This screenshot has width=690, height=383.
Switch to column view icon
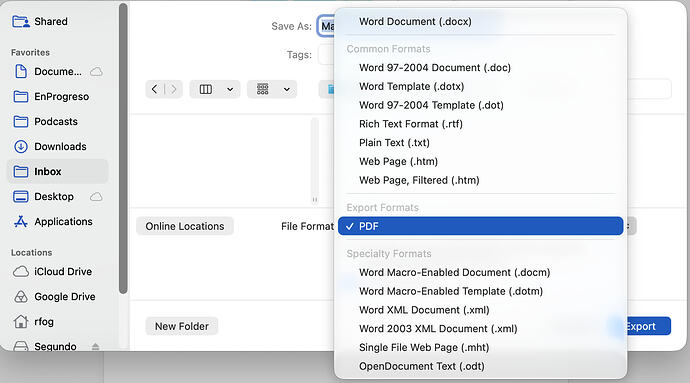(206, 89)
